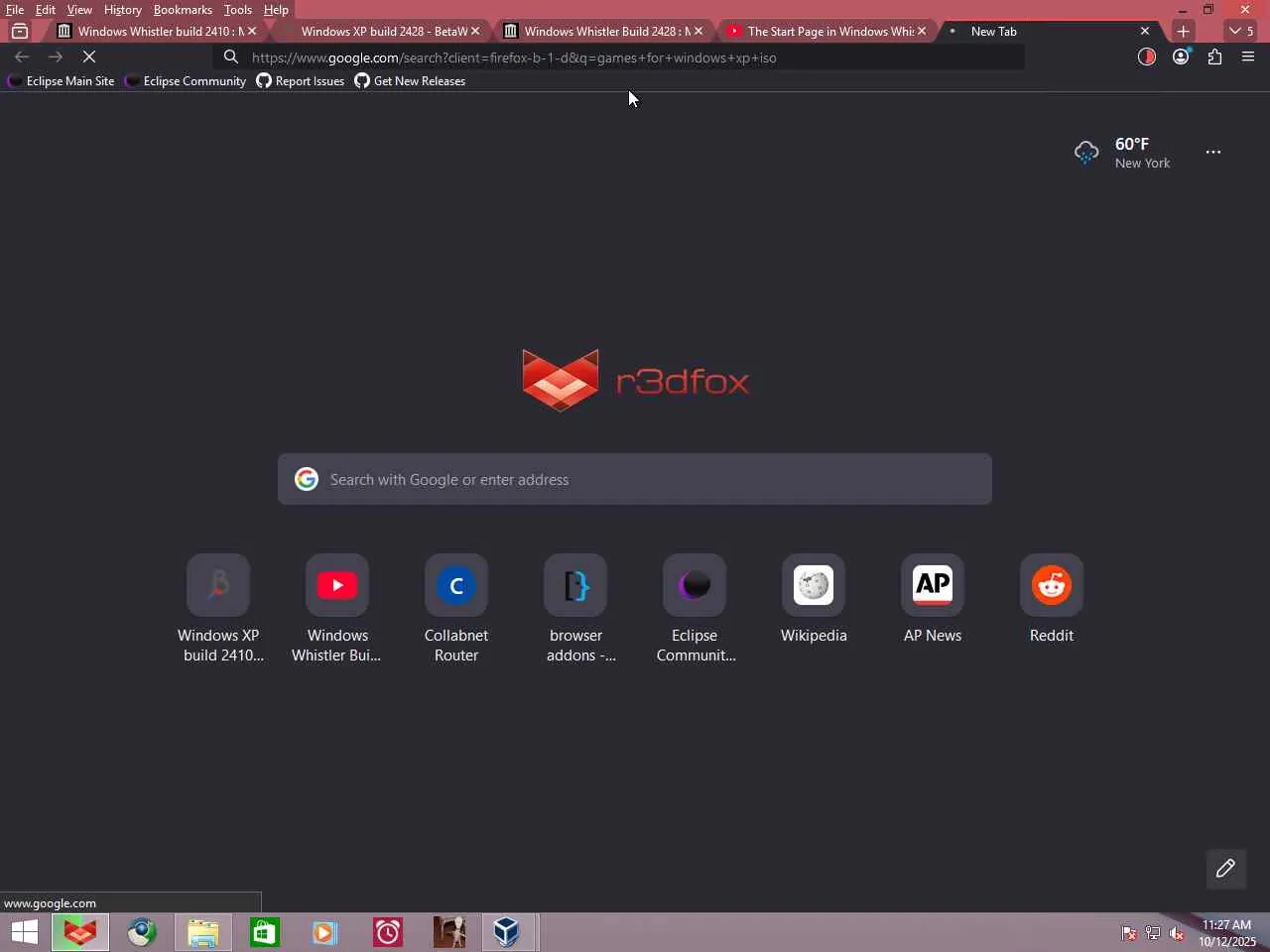Click the weather cloud icon
Viewport: 1270px width, 952px height.
1086,152
